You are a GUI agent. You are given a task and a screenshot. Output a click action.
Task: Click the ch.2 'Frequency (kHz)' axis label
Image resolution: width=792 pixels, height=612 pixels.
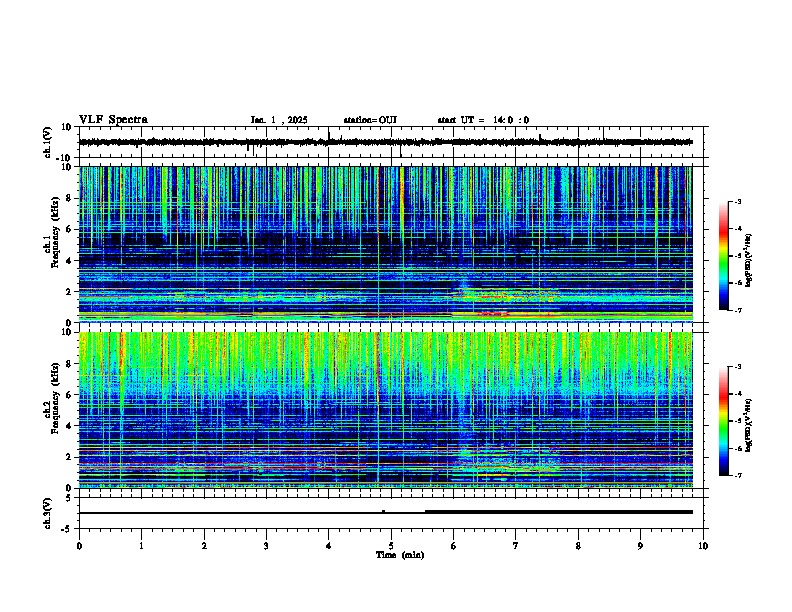pos(55,398)
